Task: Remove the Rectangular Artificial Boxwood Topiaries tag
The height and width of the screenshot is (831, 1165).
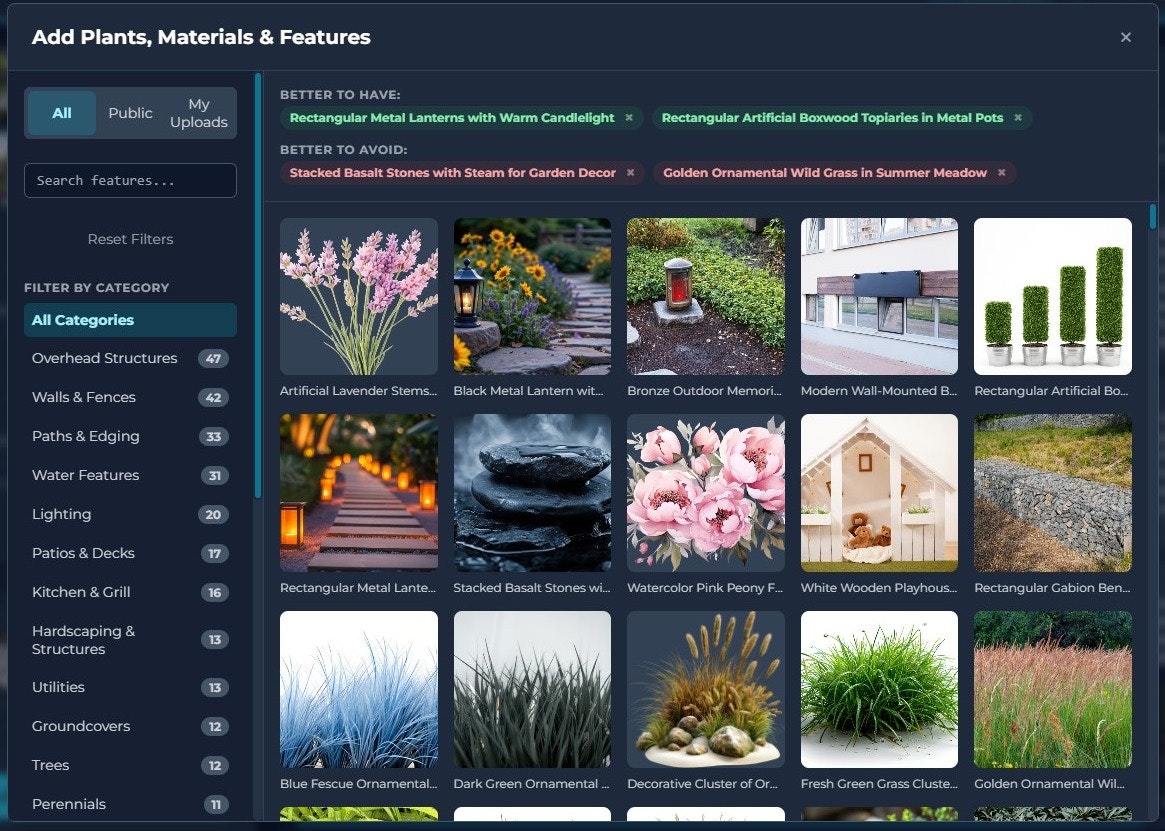Action: [1017, 117]
